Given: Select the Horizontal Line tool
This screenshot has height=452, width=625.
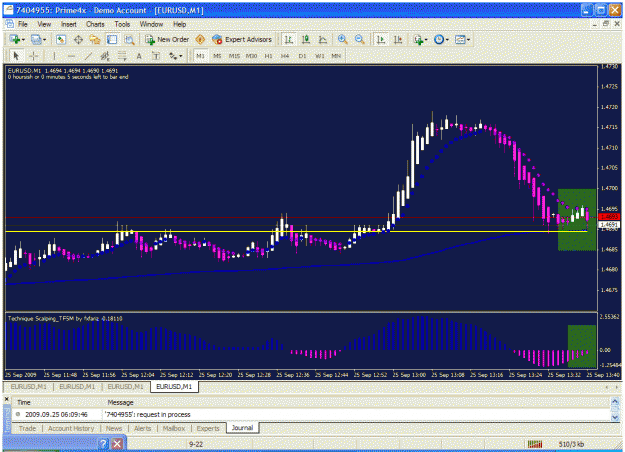Looking at the screenshot, I should coord(71,56).
